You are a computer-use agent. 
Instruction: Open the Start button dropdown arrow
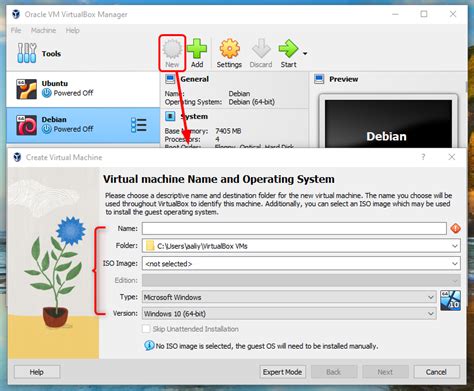point(305,53)
